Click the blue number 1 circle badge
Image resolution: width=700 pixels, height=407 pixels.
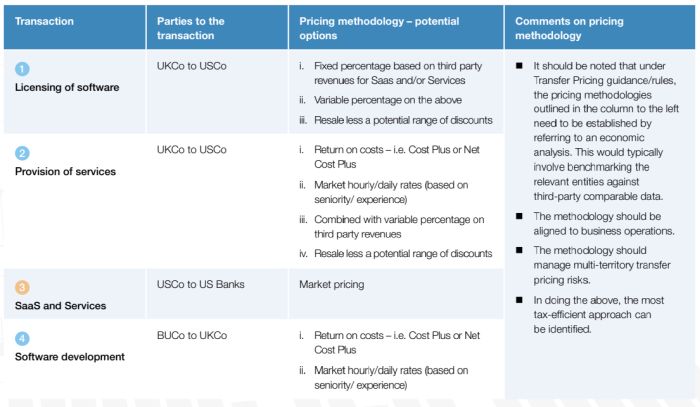(x=21, y=68)
